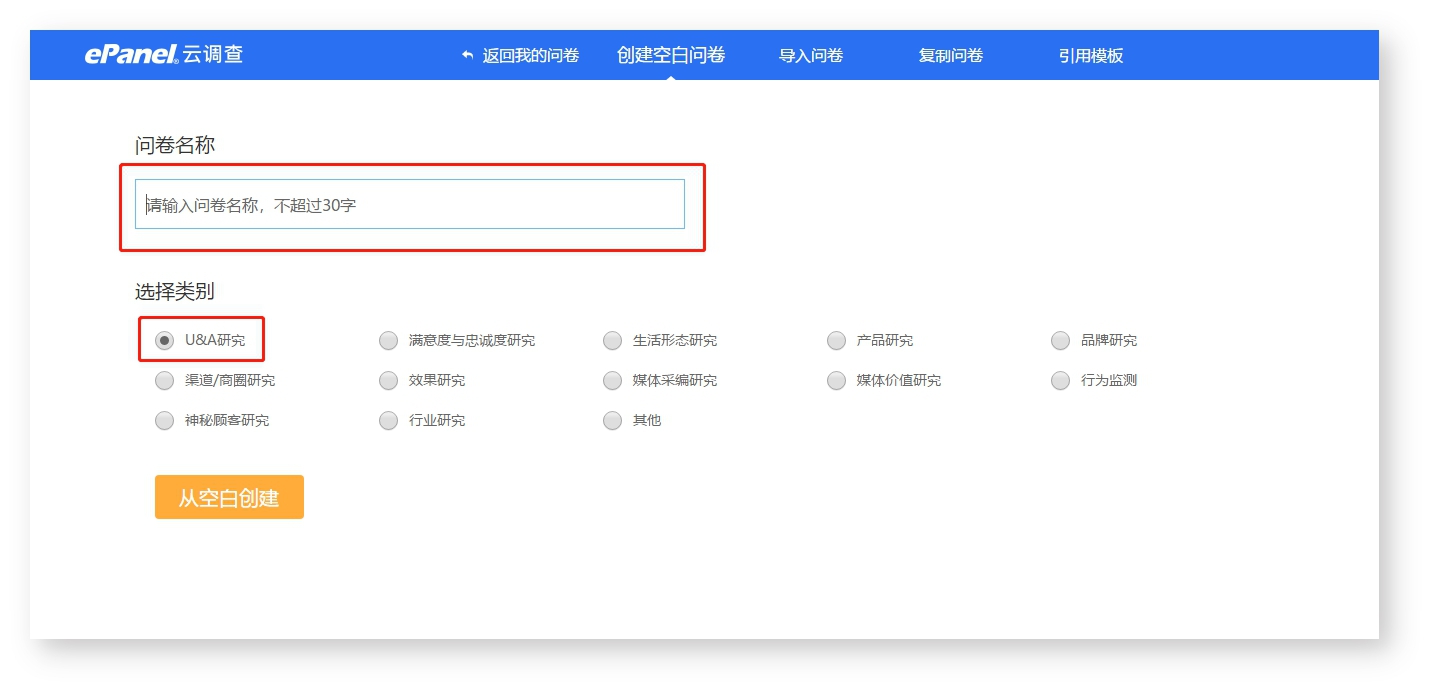Focus the 问卷名称 input field
1432x691 pixels.
click(410, 204)
